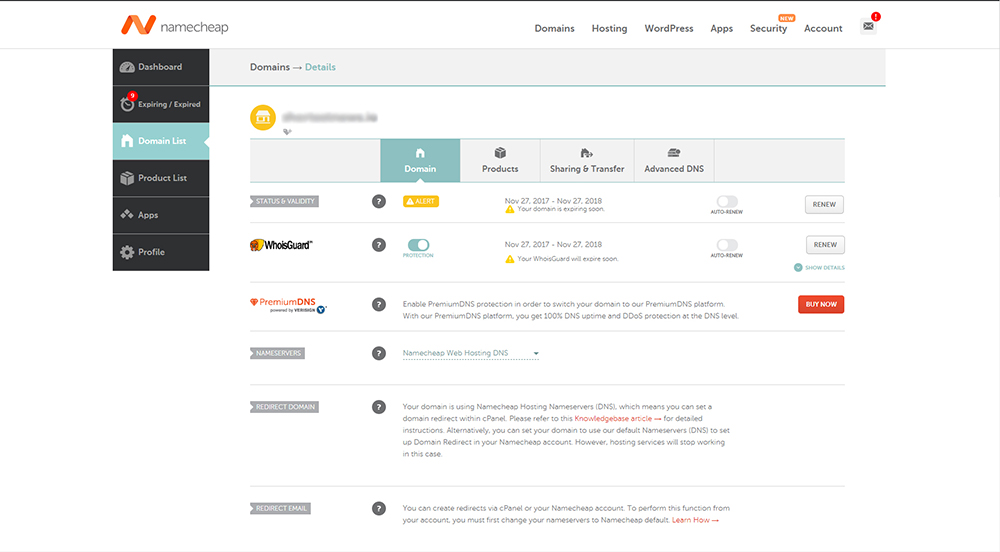The width and height of the screenshot is (1000, 552).
Task: Open the Account top menu
Action: point(823,29)
